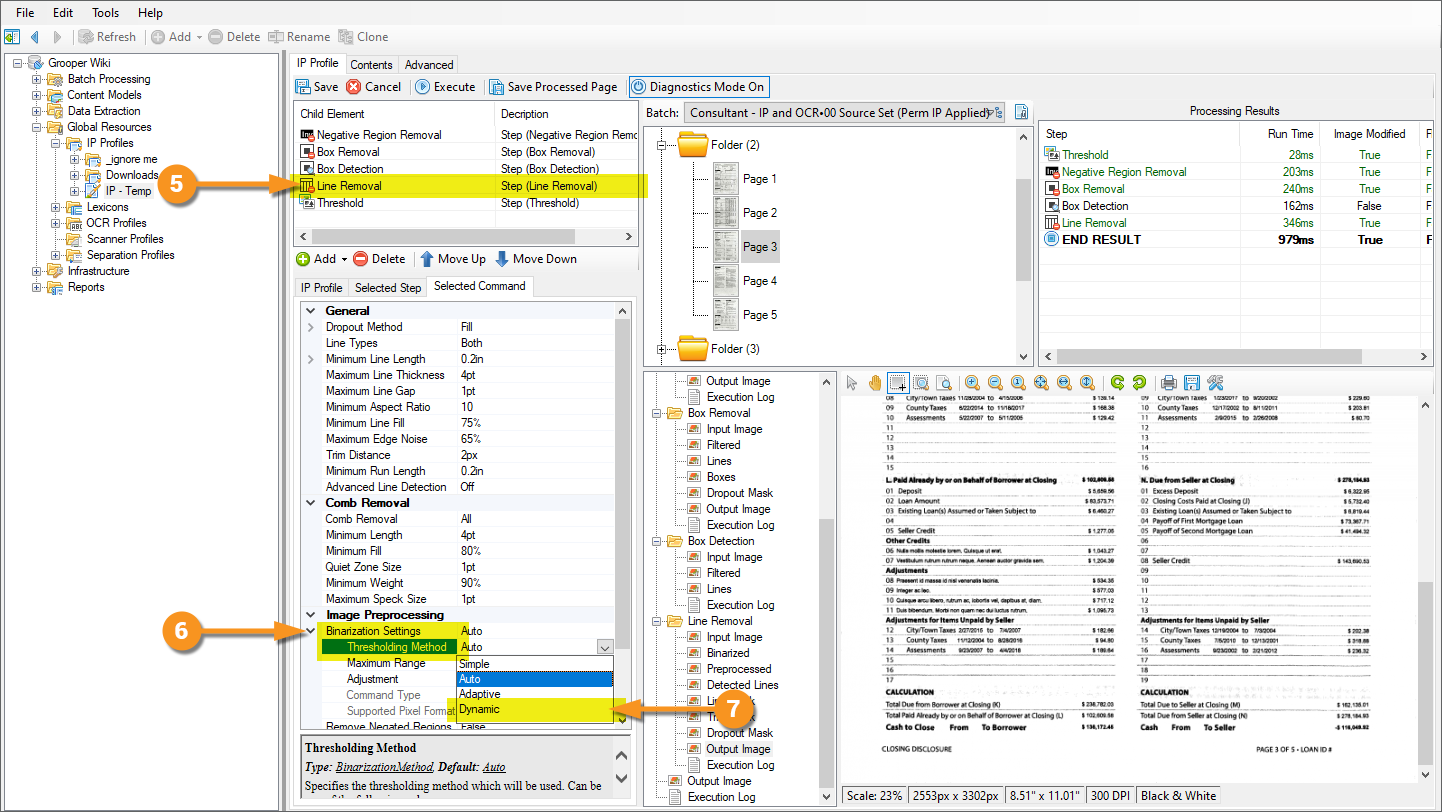1442x812 pixels.
Task: Click the back navigation arrow
Action: (x=35, y=37)
